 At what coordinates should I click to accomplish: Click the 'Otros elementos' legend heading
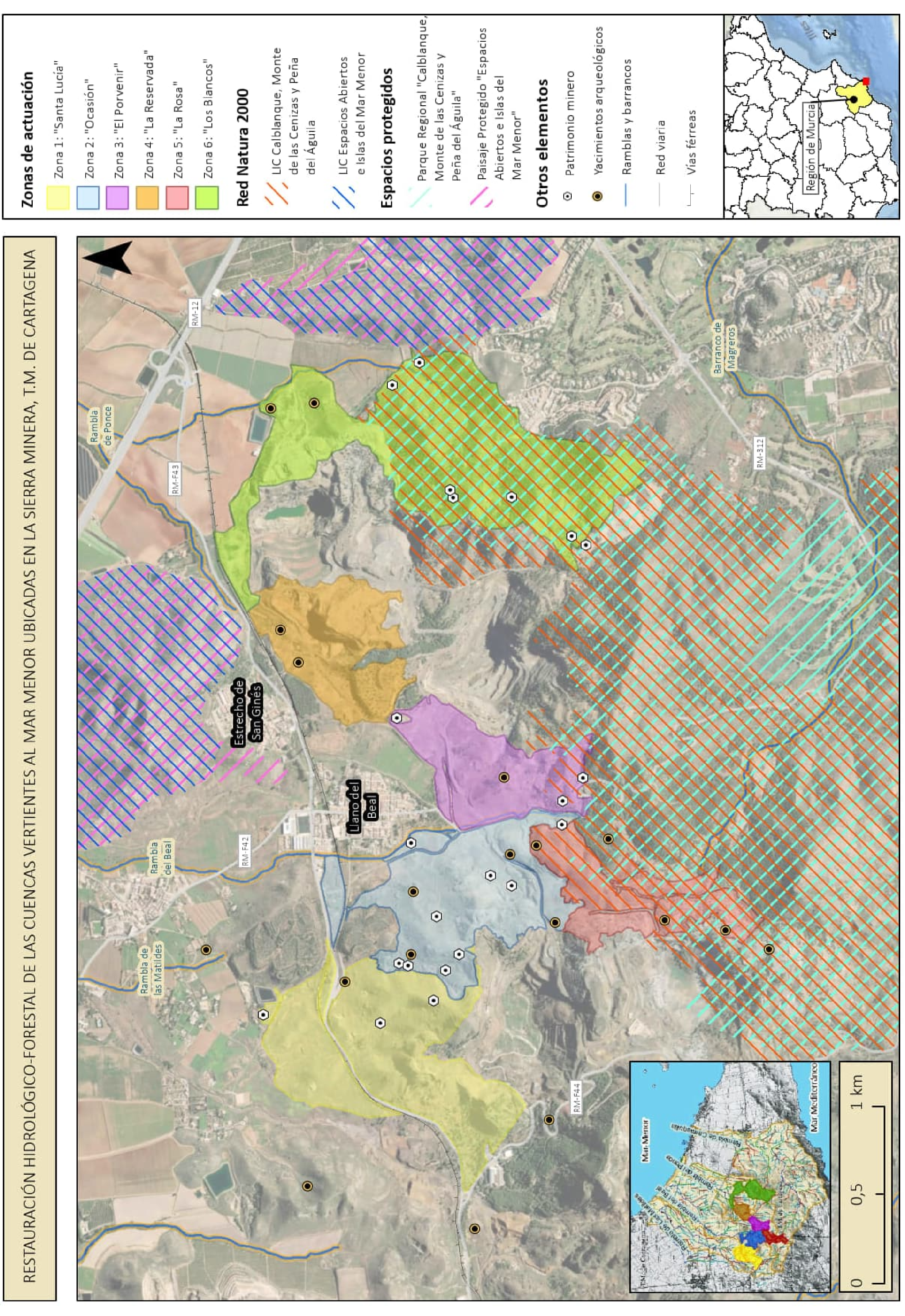point(541,143)
